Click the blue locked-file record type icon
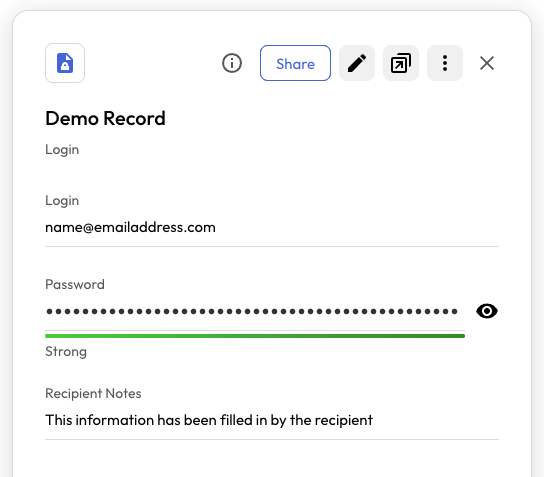 (x=65, y=63)
